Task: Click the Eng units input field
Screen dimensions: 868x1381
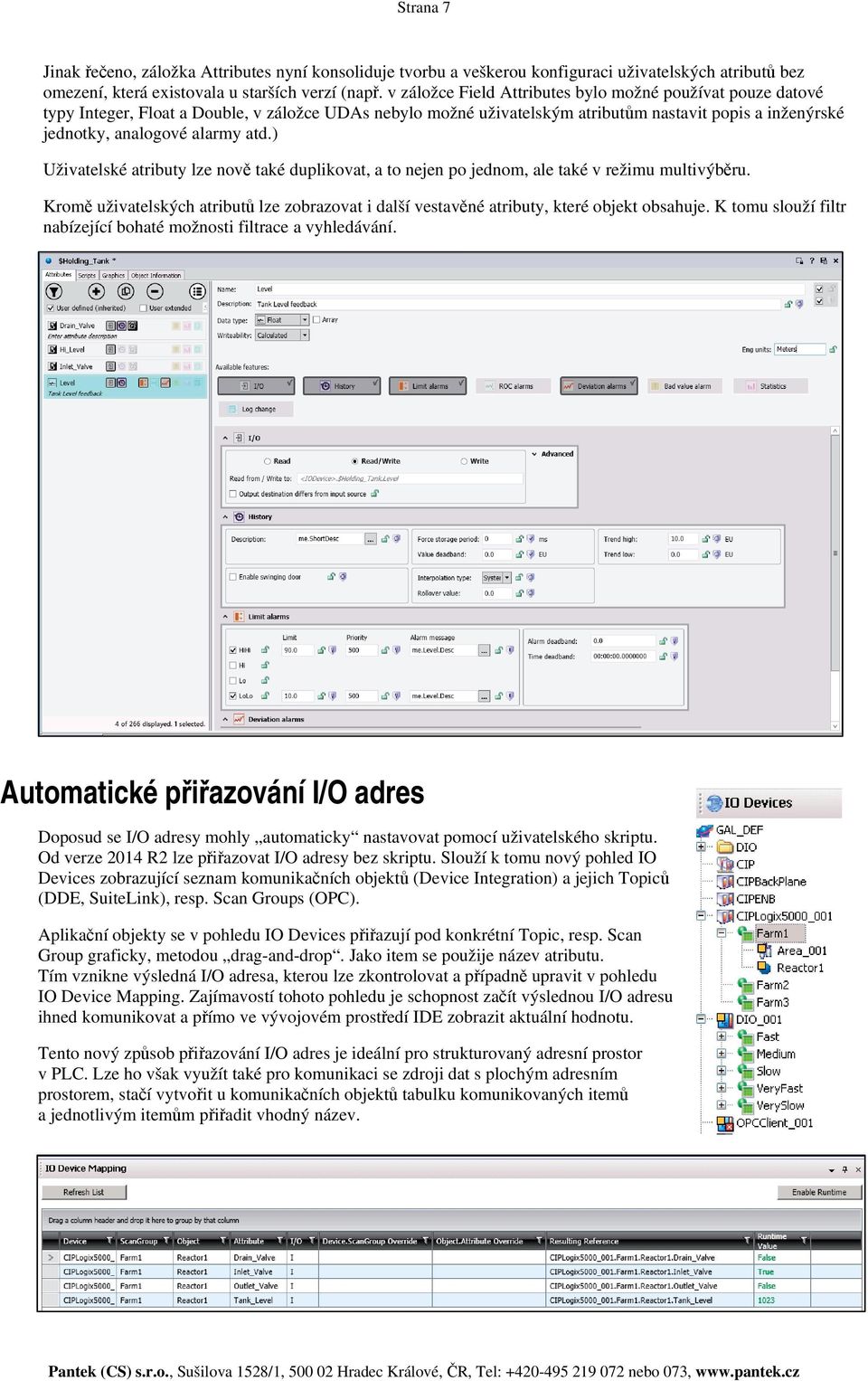Action: [x=800, y=349]
